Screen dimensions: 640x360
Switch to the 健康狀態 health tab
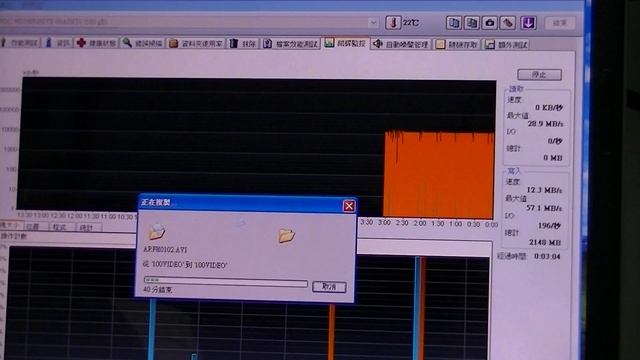click(97, 43)
